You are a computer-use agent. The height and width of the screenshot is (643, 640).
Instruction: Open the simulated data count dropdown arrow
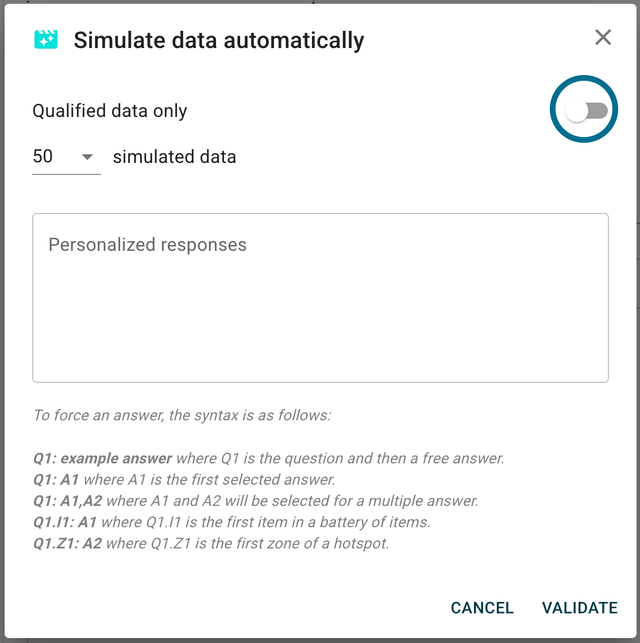point(87,157)
